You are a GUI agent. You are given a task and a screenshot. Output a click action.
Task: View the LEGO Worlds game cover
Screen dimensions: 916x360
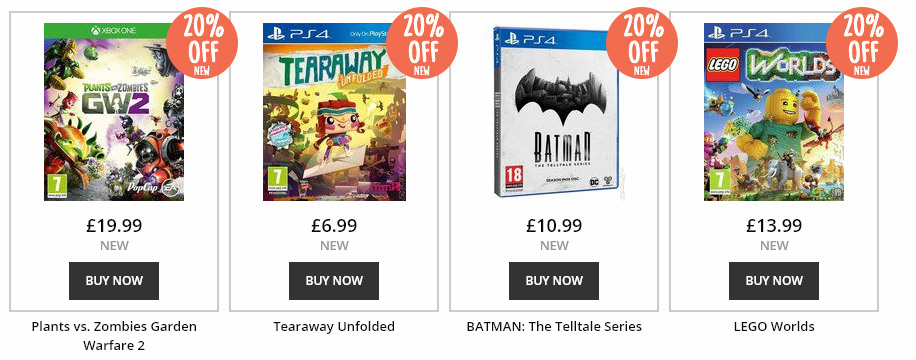coord(773,112)
